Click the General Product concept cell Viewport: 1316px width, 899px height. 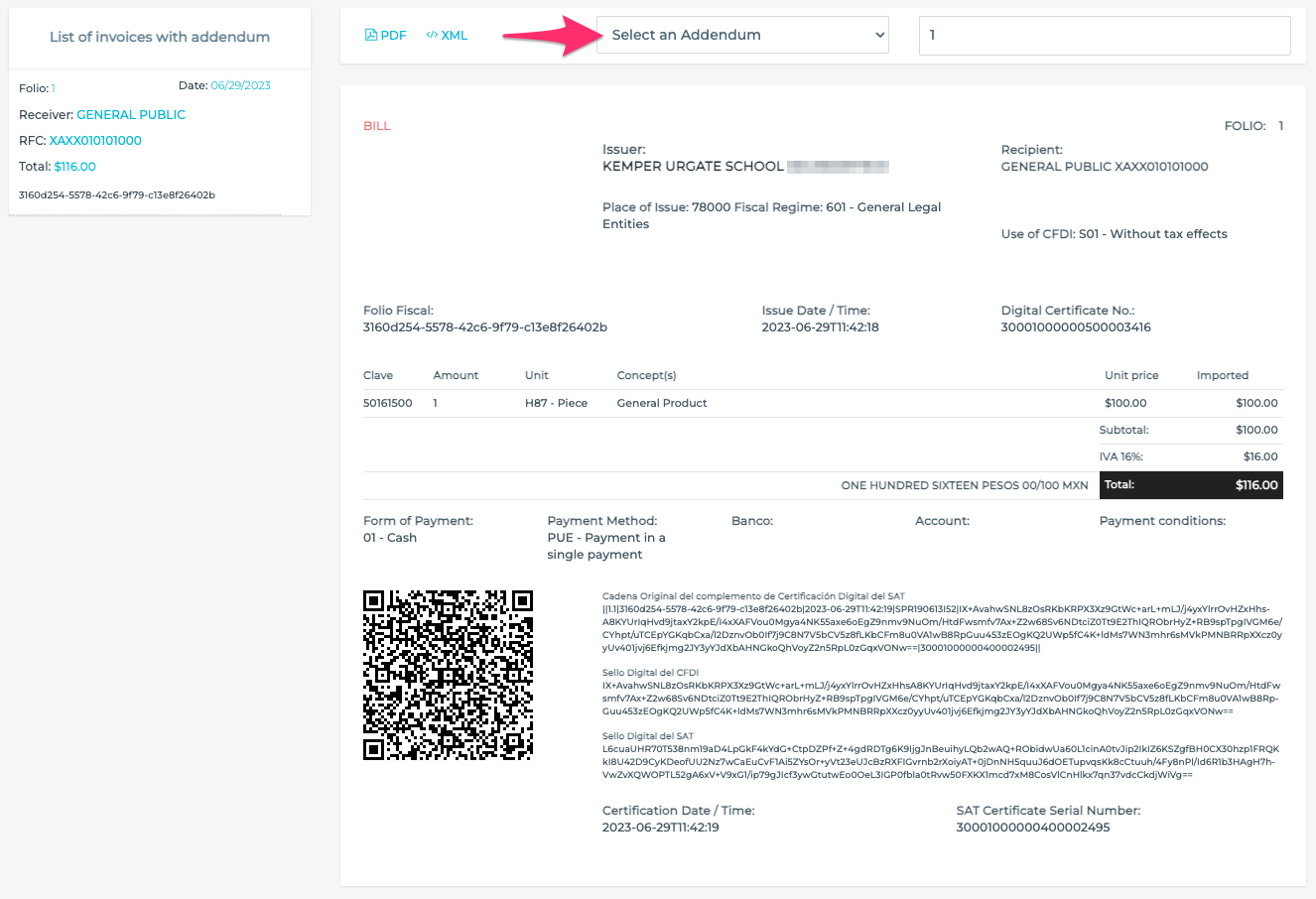[662, 403]
